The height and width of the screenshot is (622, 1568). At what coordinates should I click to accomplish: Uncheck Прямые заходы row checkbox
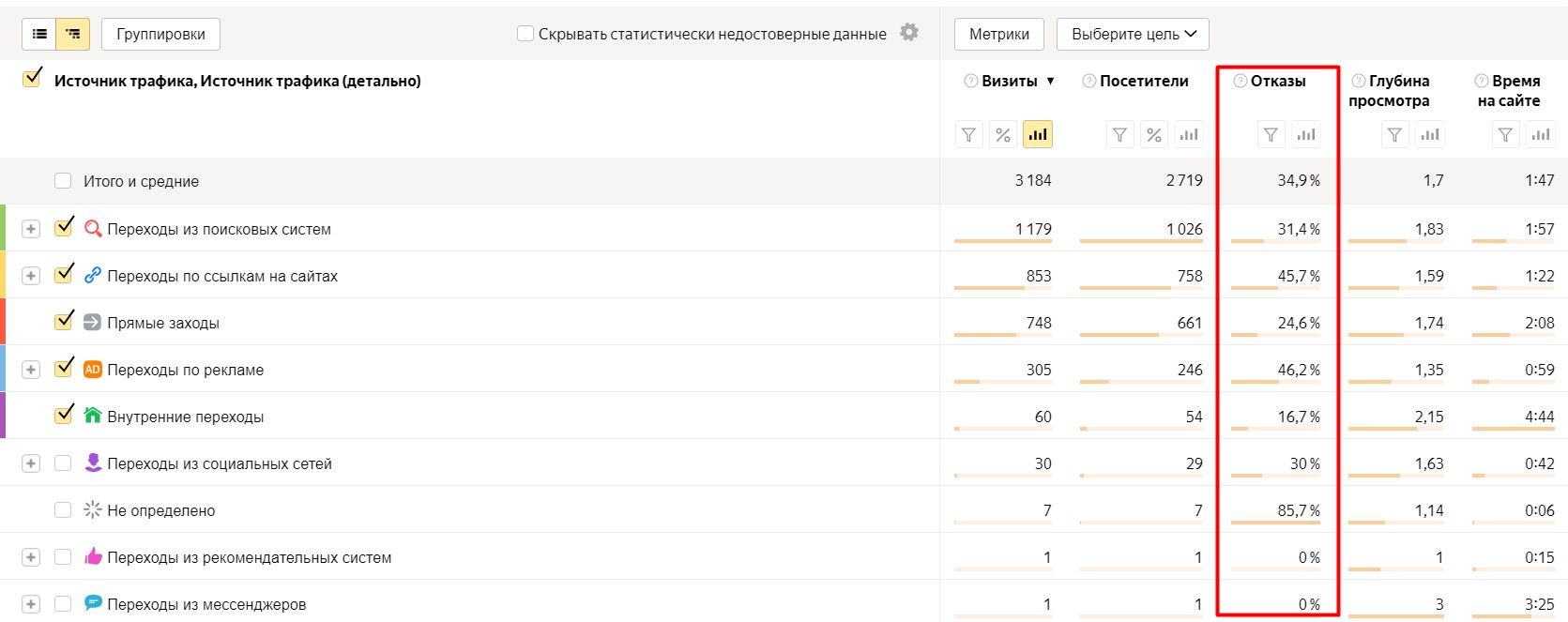64,322
